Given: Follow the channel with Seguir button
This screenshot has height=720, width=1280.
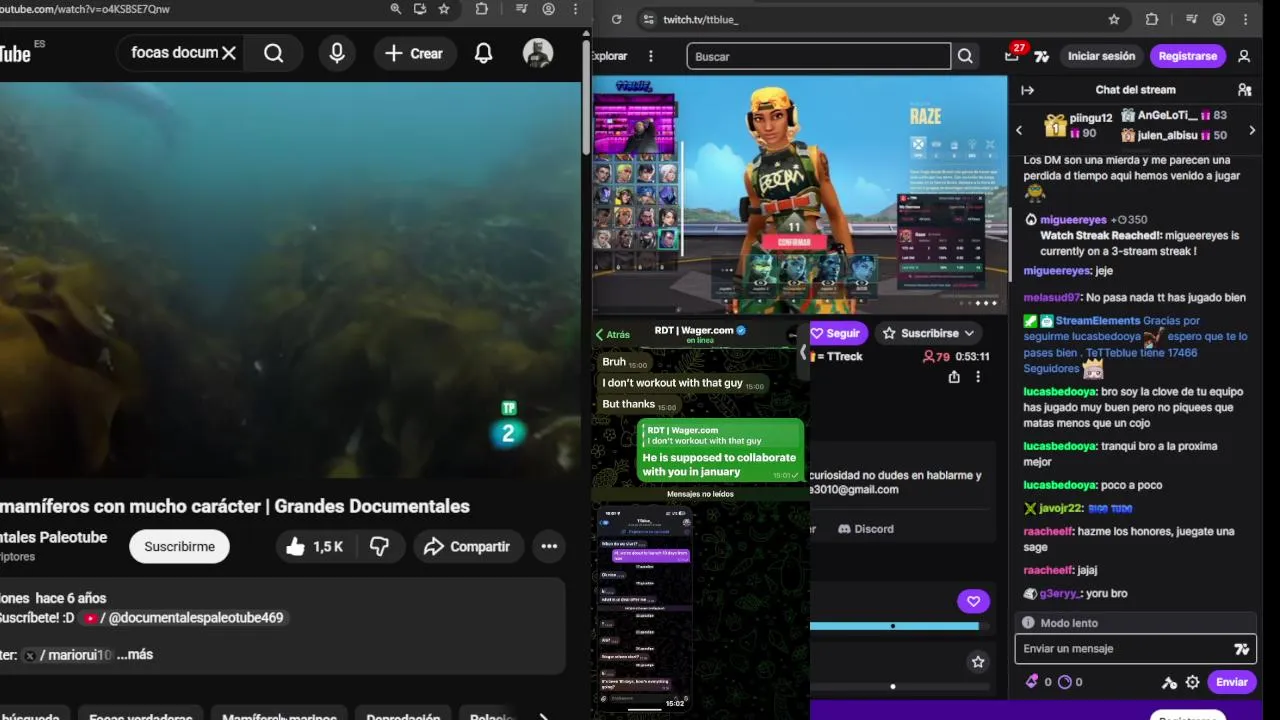Looking at the screenshot, I should [x=836, y=333].
